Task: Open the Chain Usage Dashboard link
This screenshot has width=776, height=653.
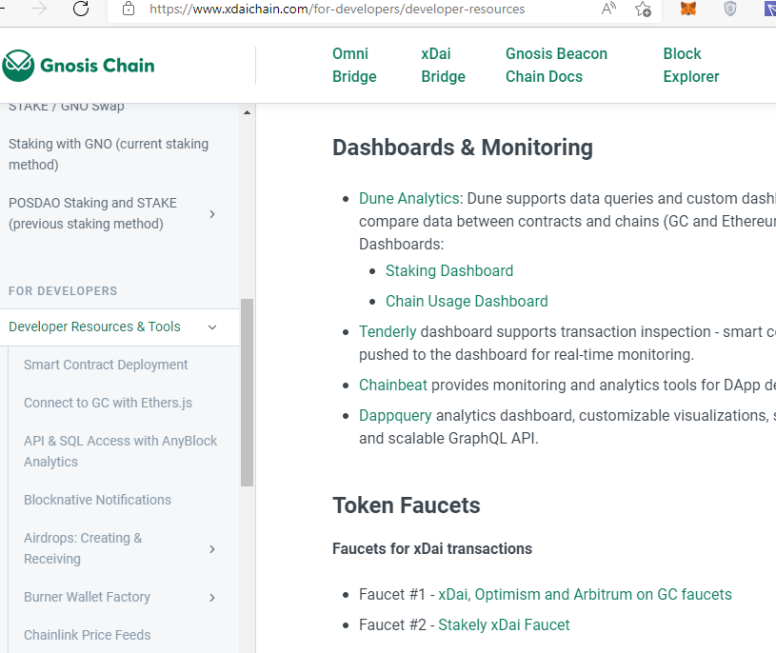Action: pos(467,301)
